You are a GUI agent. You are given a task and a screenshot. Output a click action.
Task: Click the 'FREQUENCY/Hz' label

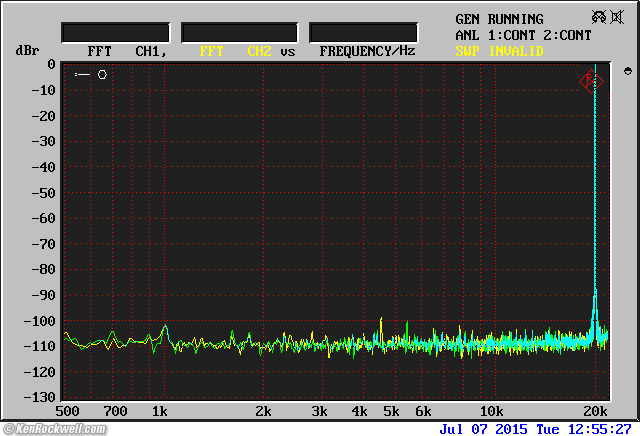pos(367,51)
